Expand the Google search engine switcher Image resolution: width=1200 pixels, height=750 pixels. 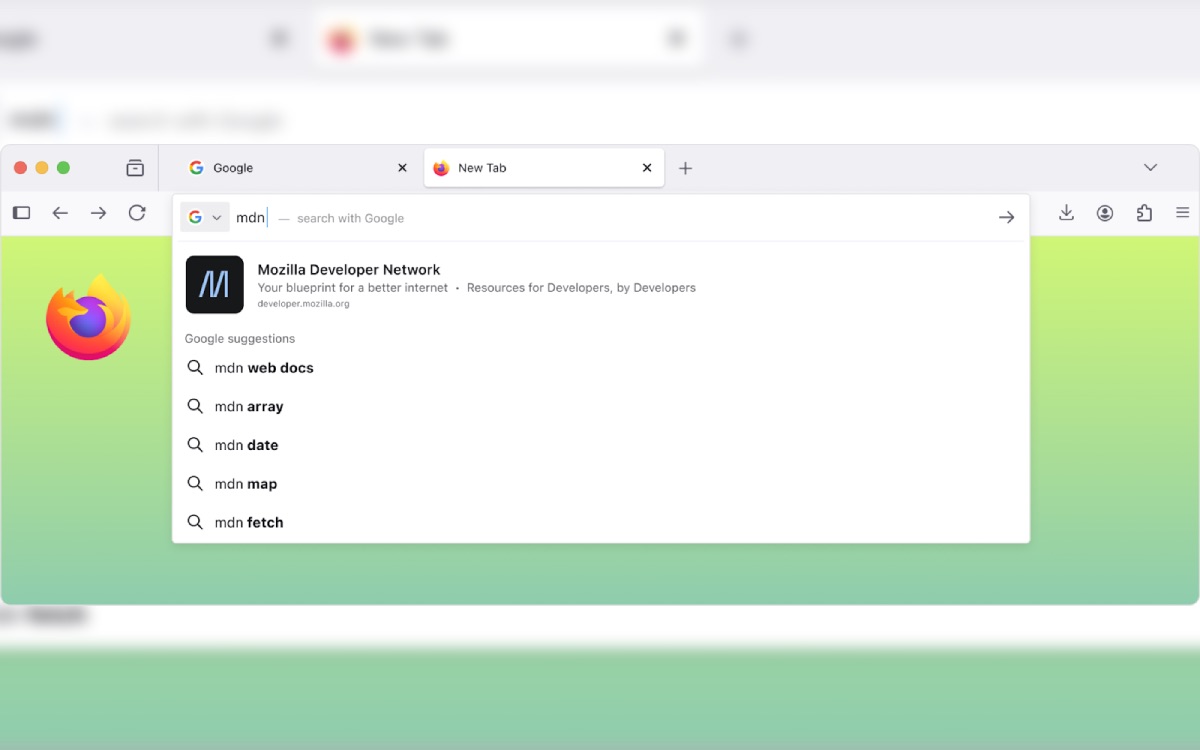(x=205, y=218)
